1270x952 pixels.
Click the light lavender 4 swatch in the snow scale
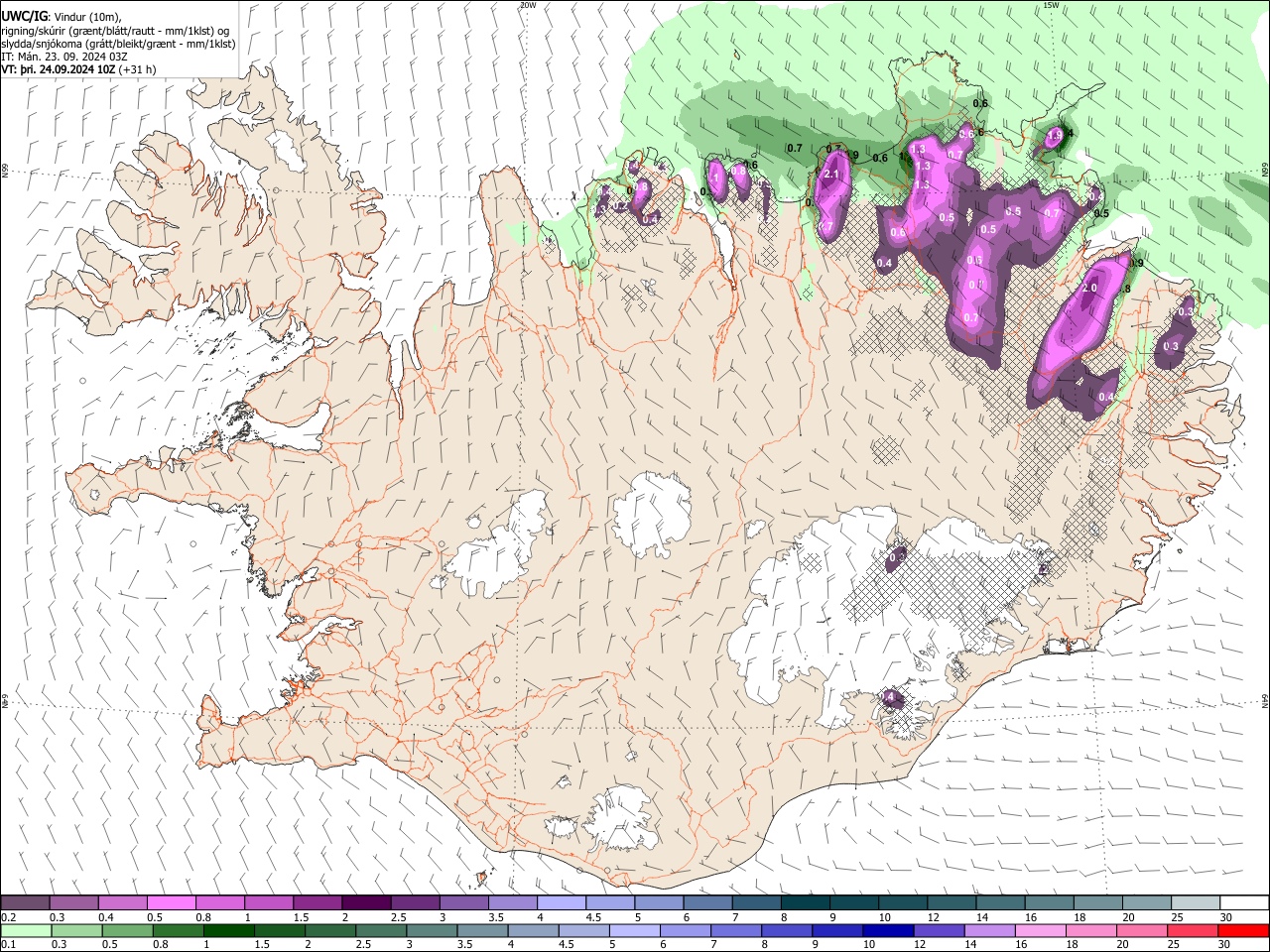point(561,903)
